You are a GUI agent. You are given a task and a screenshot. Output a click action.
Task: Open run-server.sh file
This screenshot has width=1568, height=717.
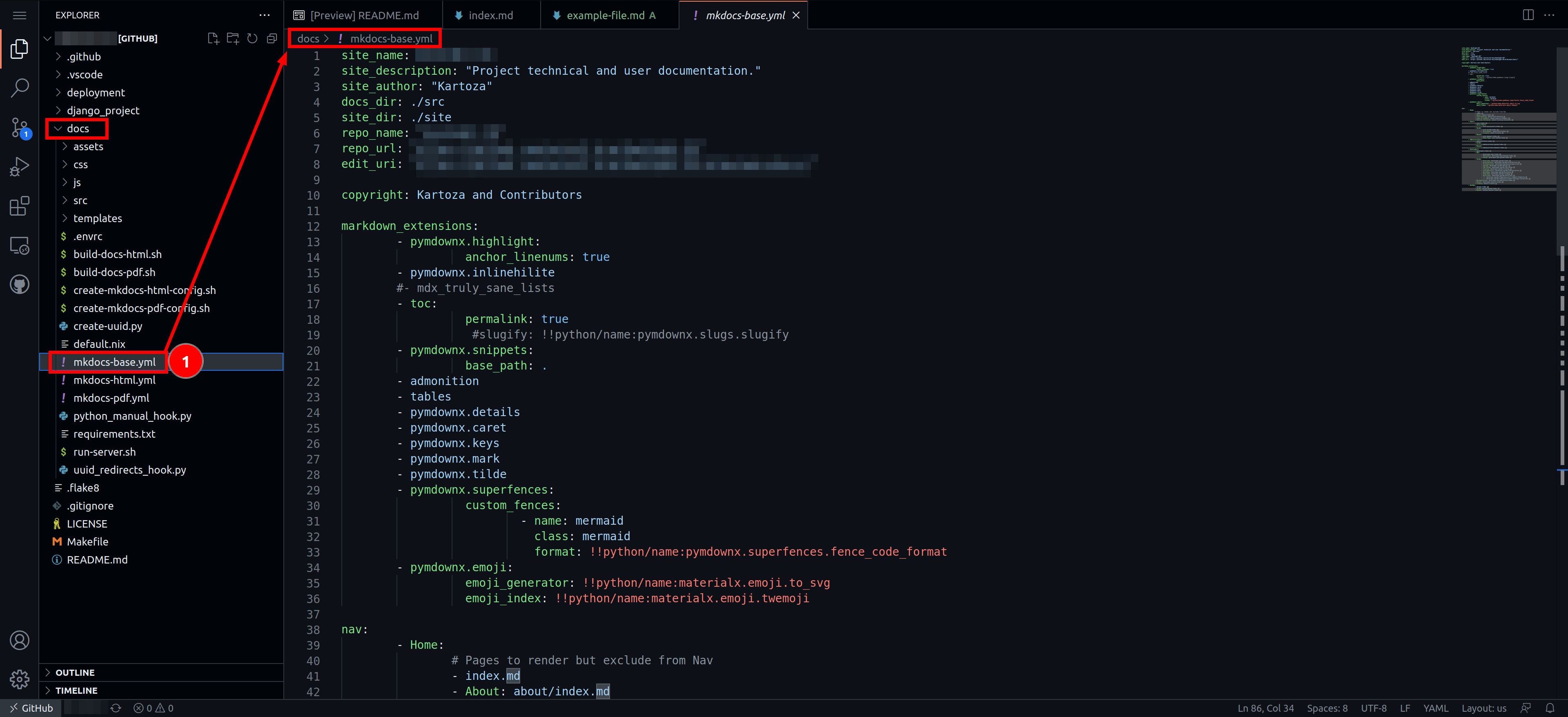click(x=161, y=452)
